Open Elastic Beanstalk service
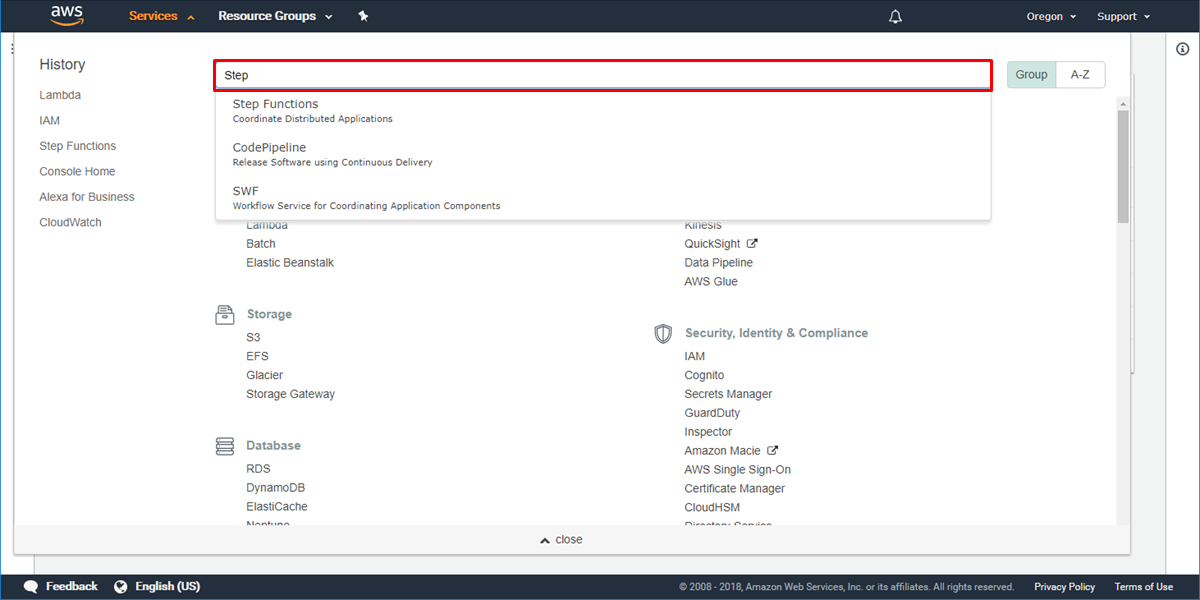1200x600 pixels. pyautogui.click(x=290, y=263)
